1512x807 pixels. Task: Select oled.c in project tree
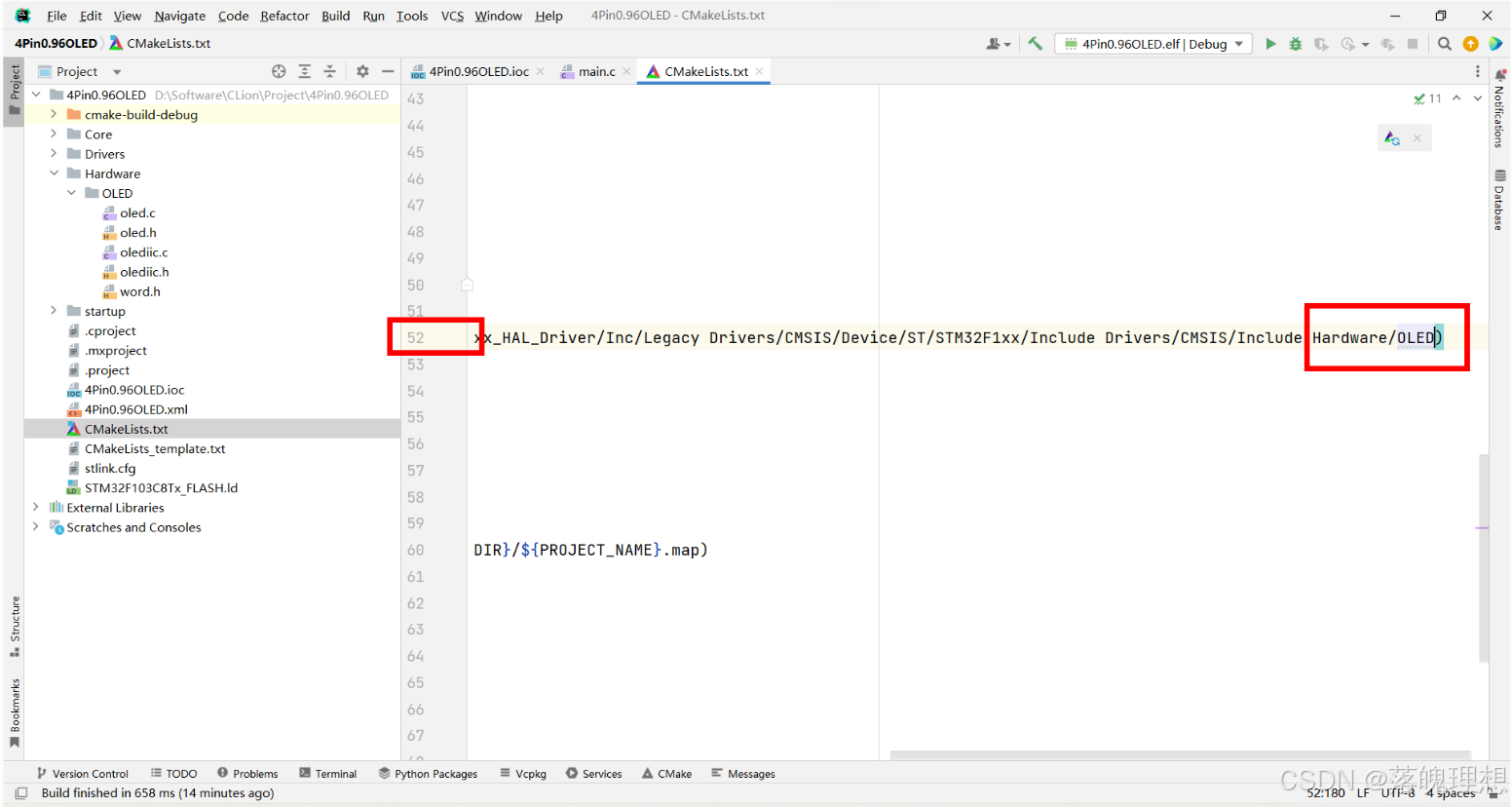pos(137,212)
